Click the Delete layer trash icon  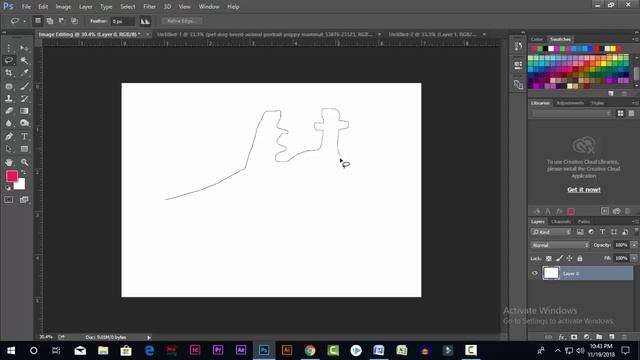tap(624, 337)
